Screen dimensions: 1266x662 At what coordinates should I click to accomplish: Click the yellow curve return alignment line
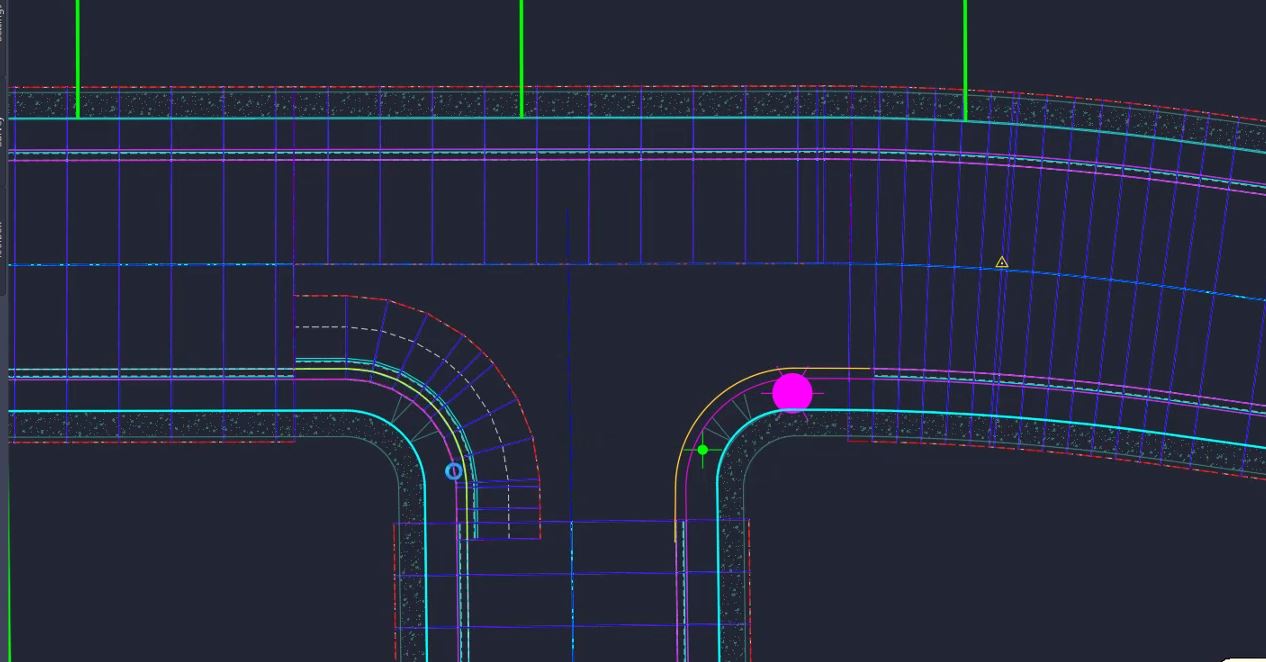tap(840, 370)
